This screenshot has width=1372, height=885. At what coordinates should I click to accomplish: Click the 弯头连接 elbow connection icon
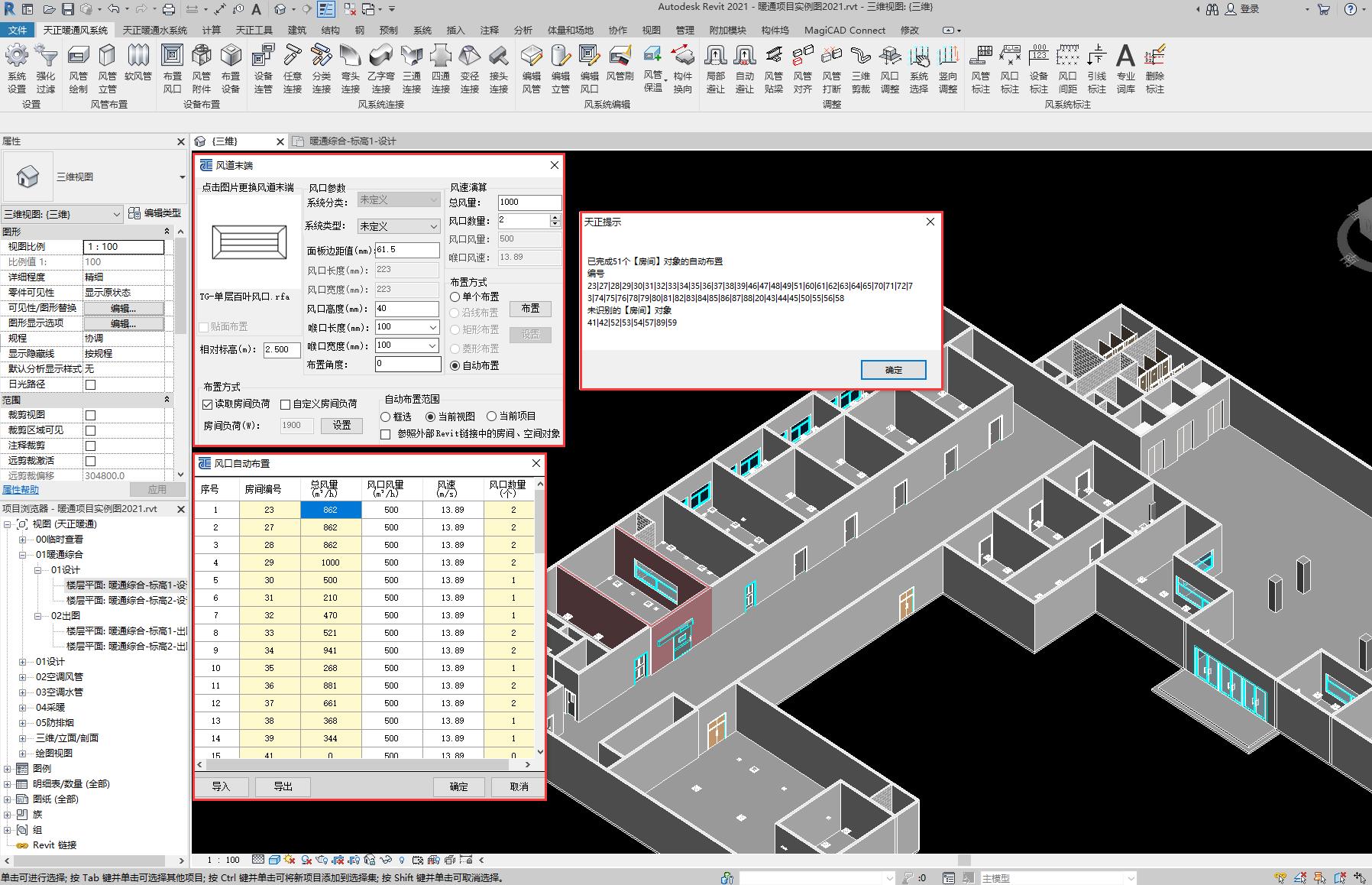click(350, 57)
